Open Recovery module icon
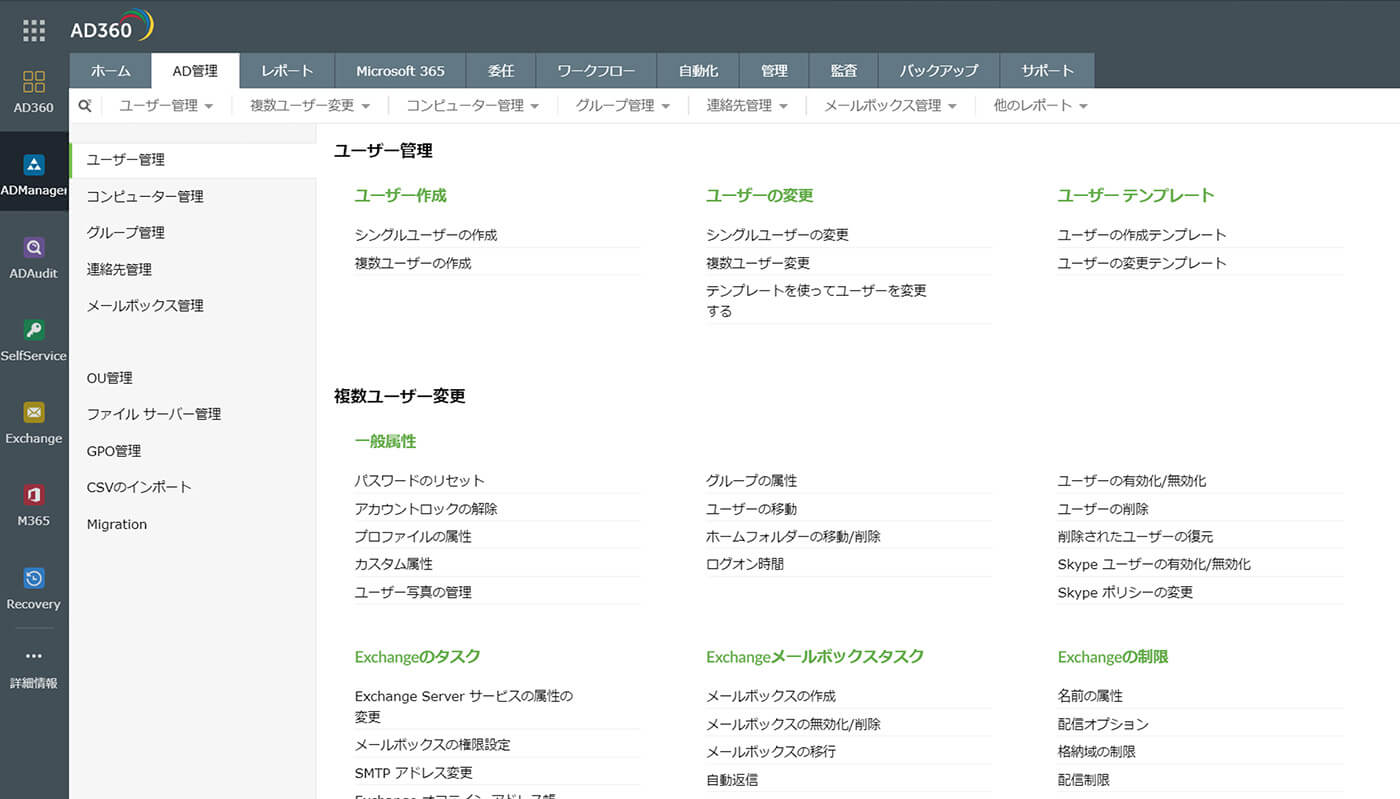The width and height of the screenshot is (1400, 799). click(x=34, y=578)
